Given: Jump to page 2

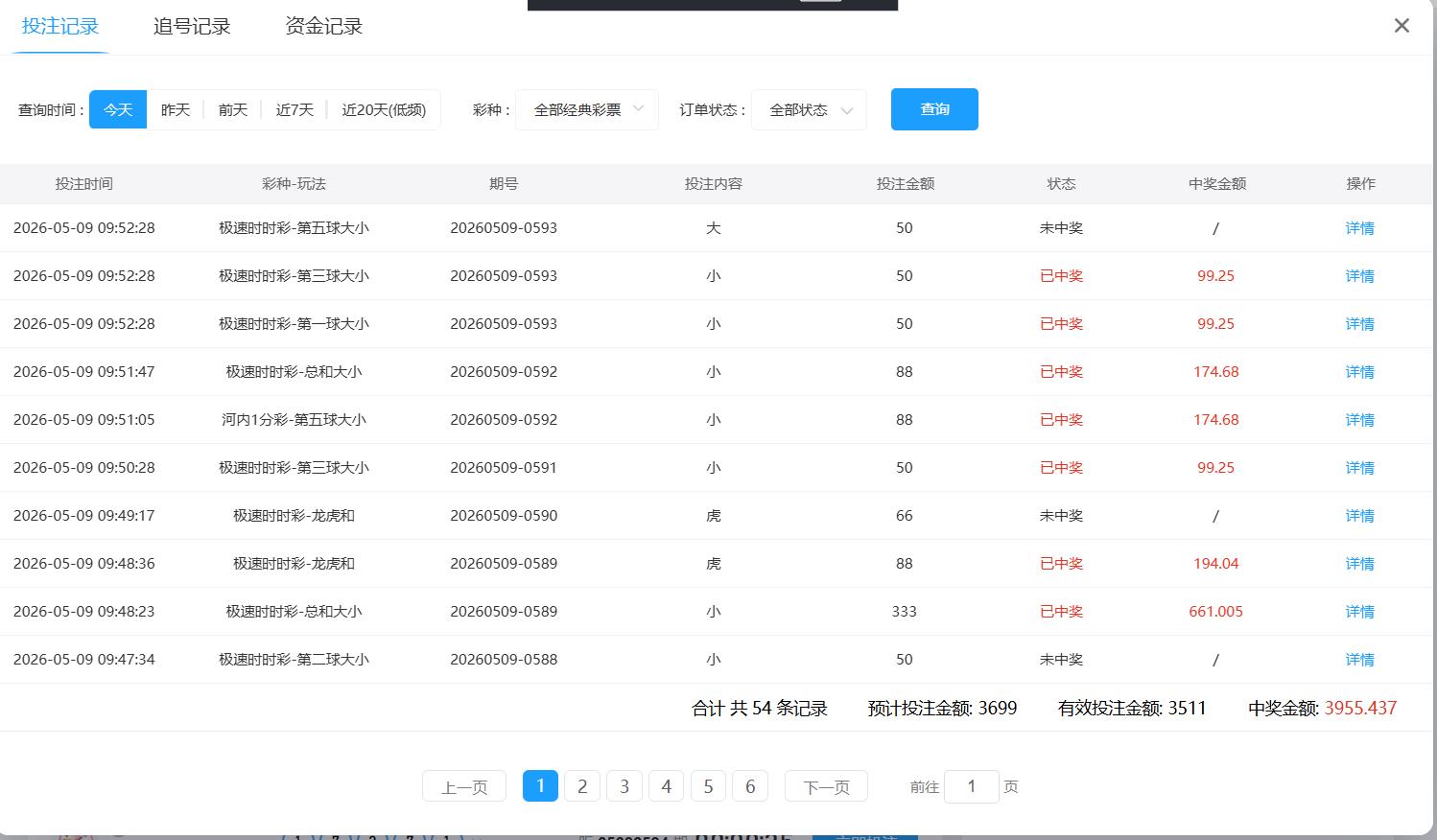Looking at the screenshot, I should point(582,786).
